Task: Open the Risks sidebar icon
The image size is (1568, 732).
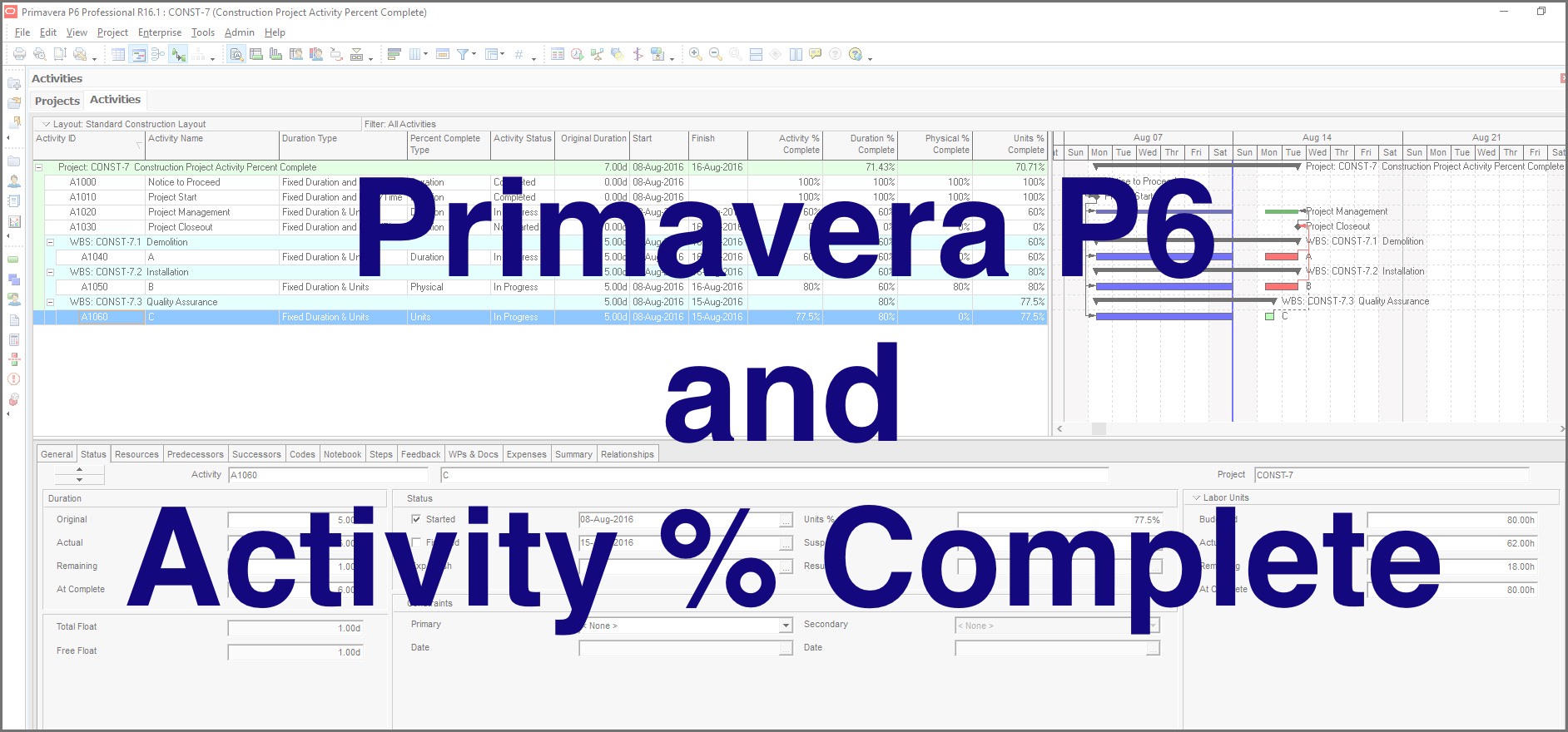Action: [14, 399]
